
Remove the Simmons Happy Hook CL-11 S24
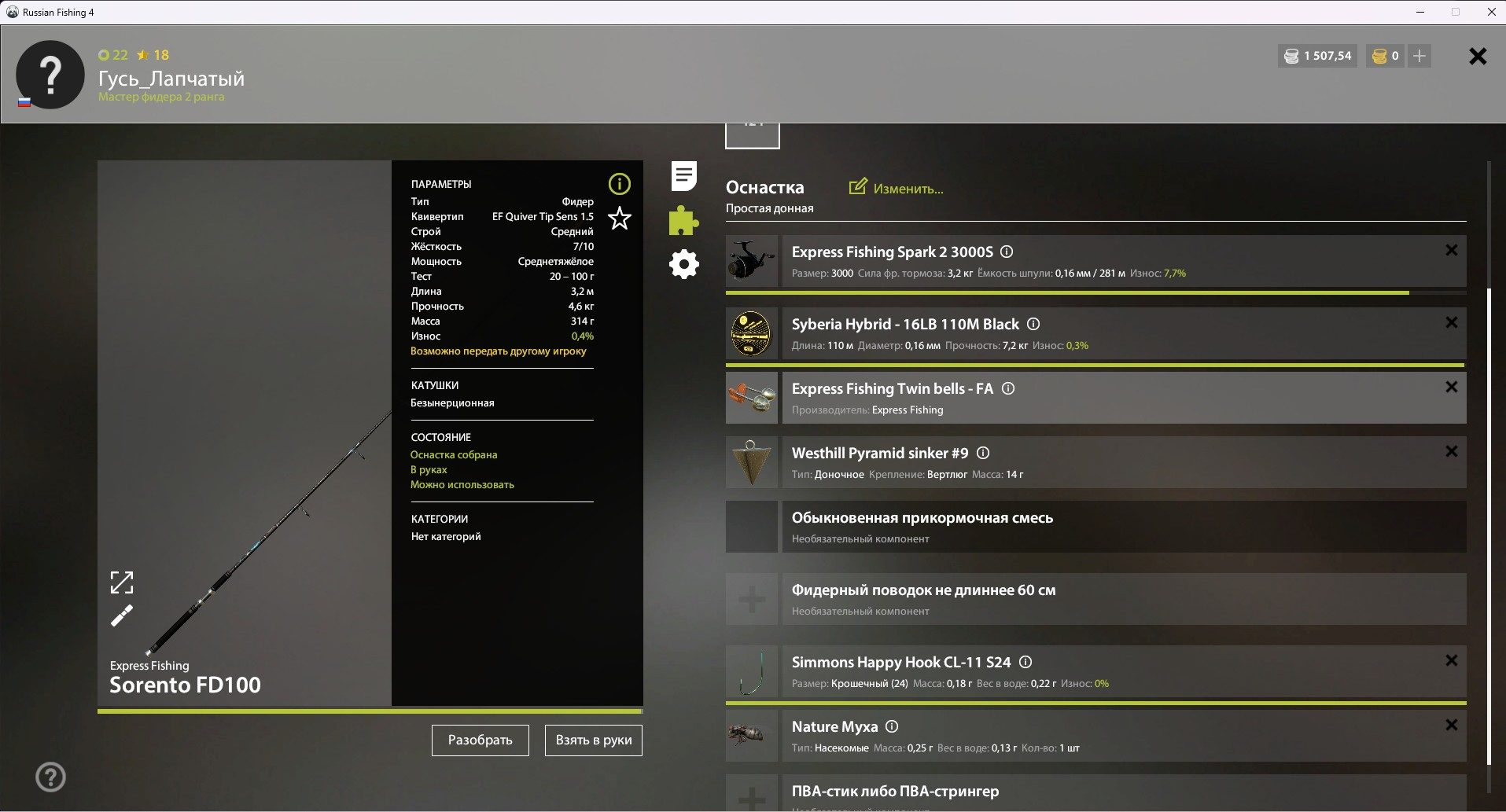tap(1452, 660)
